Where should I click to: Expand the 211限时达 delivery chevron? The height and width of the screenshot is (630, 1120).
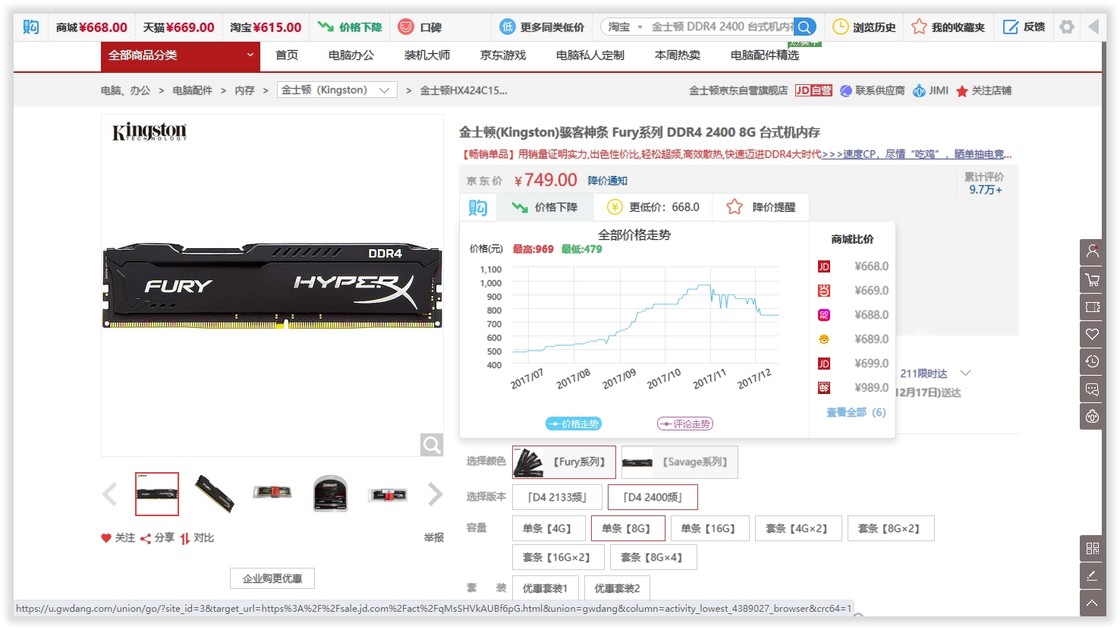[966, 373]
